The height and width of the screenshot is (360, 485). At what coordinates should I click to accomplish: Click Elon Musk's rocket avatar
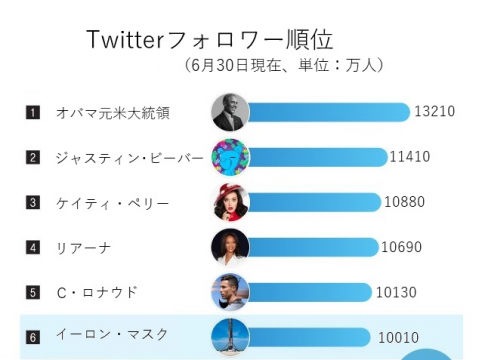[x=230, y=337]
